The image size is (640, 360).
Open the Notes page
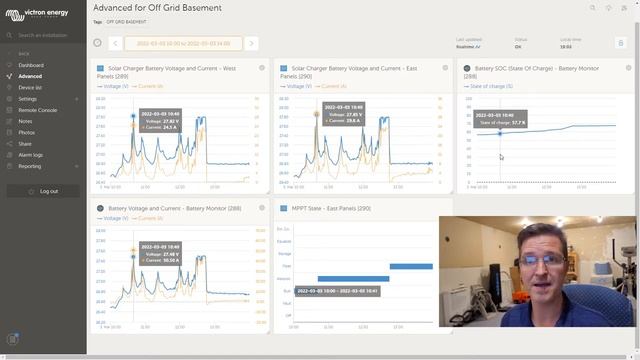pos(25,122)
